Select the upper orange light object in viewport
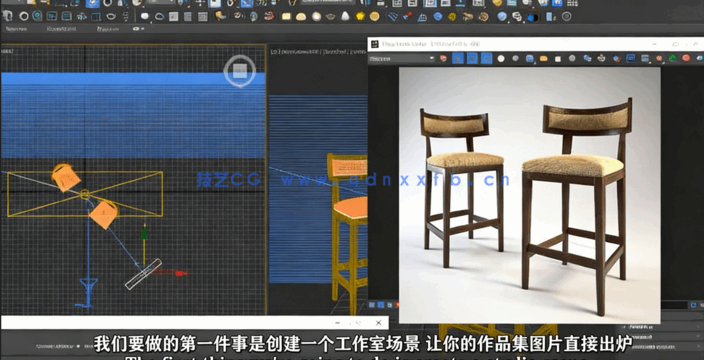This screenshot has width=704, height=360. pyautogui.click(x=66, y=177)
